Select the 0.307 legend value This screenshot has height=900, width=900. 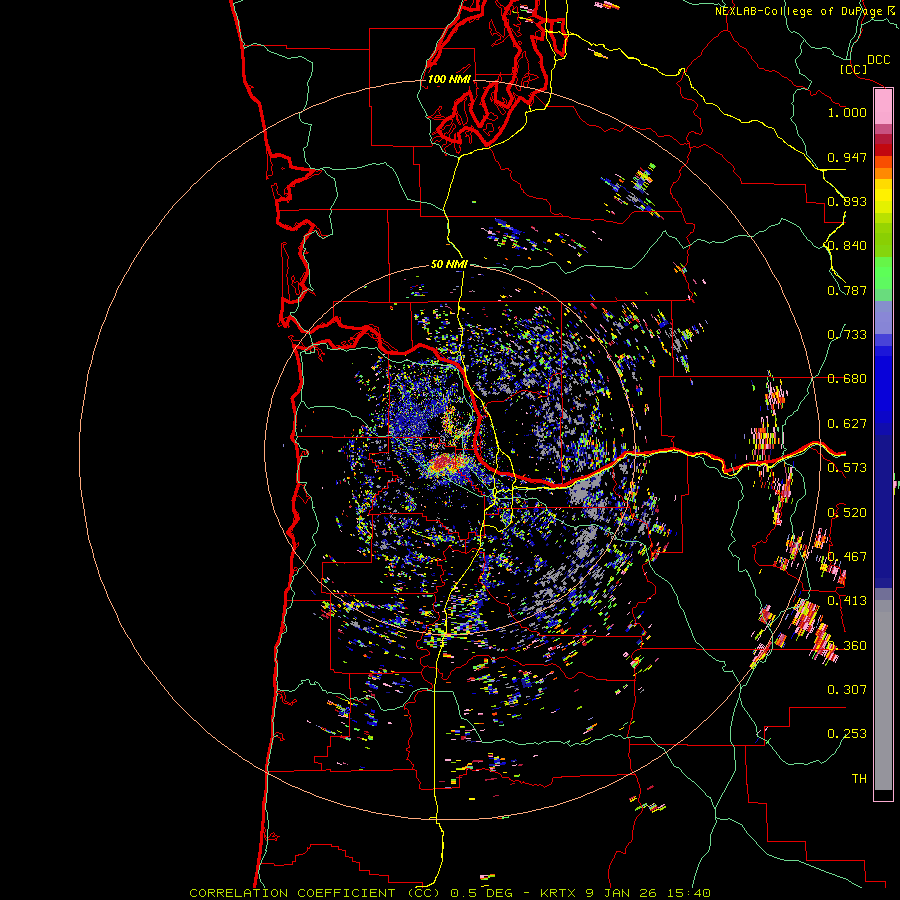[847, 690]
